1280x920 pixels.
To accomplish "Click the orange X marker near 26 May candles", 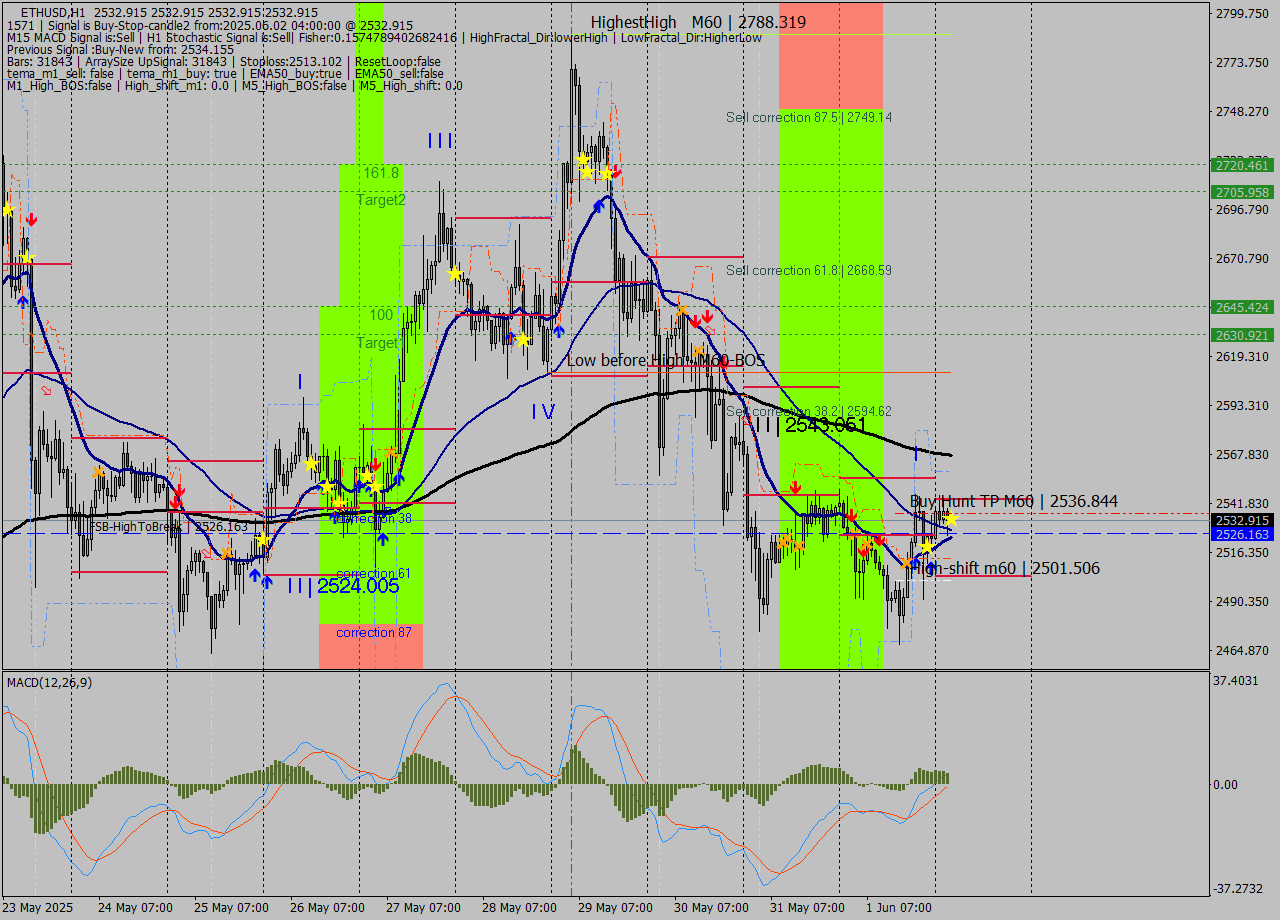I will (x=390, y=452).
